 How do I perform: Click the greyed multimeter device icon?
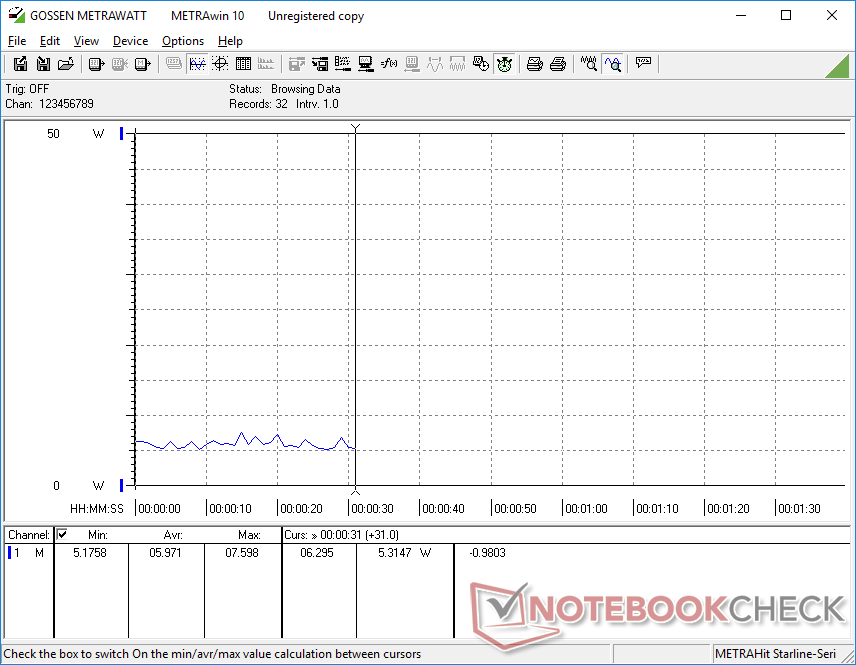[120, 64]
